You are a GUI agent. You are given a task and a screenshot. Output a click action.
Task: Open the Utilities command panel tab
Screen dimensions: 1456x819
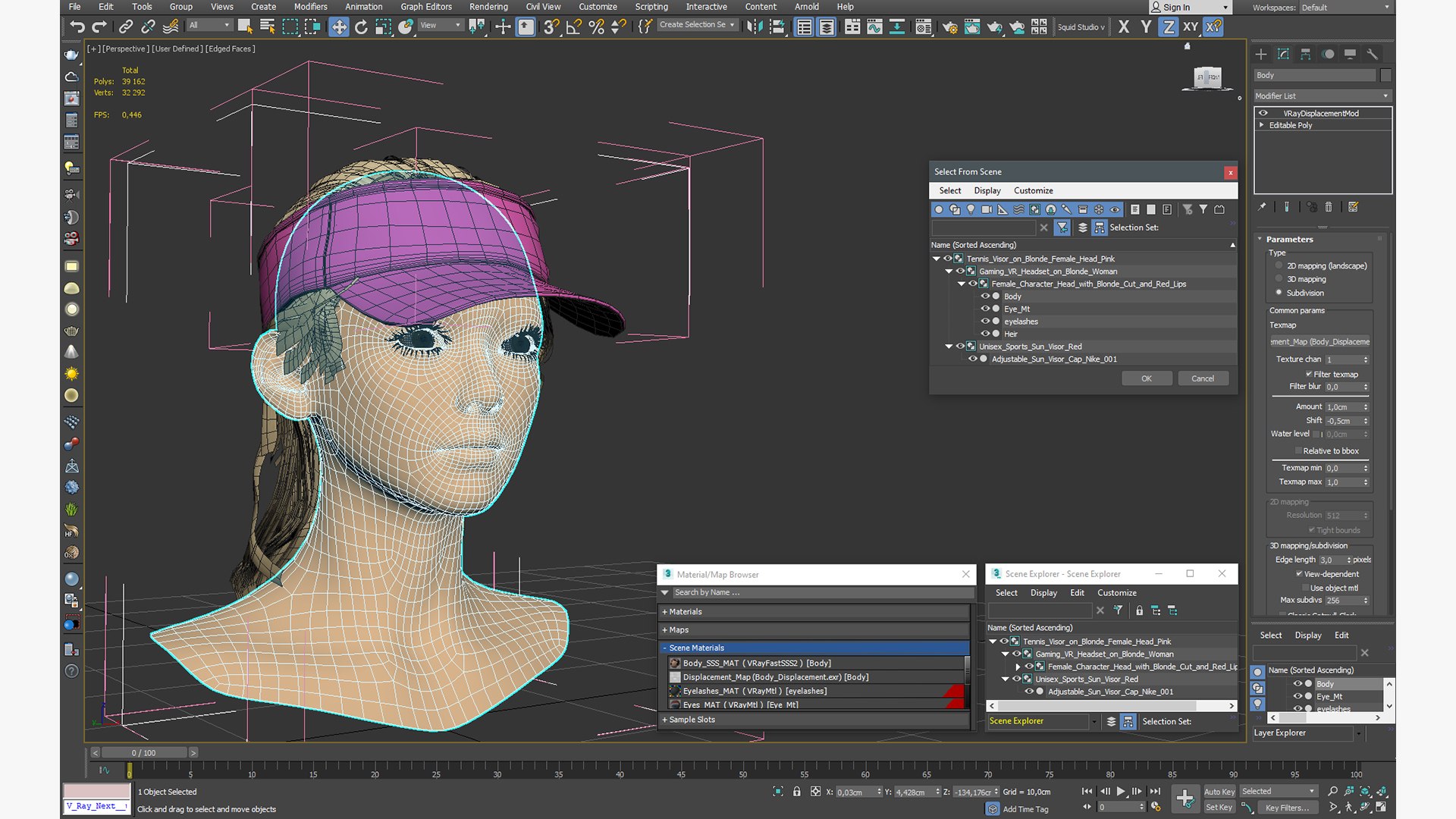point(1372,54)
